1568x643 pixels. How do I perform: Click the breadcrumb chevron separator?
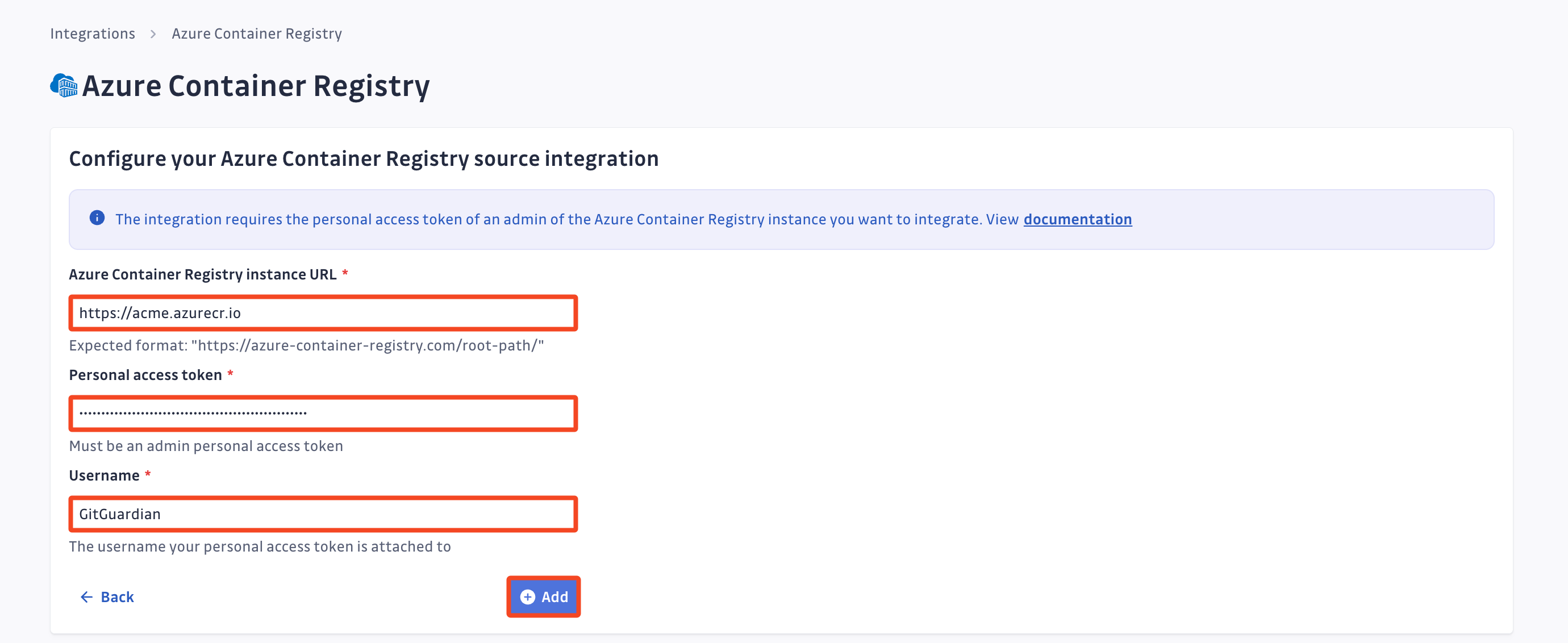pyautogui.click(x=153, y=34)
